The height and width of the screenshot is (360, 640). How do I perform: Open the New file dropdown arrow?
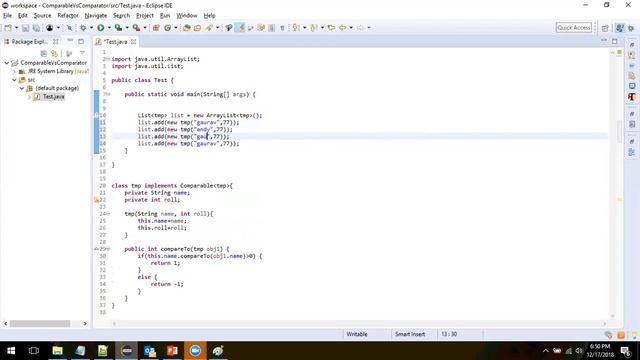(16, 28)
